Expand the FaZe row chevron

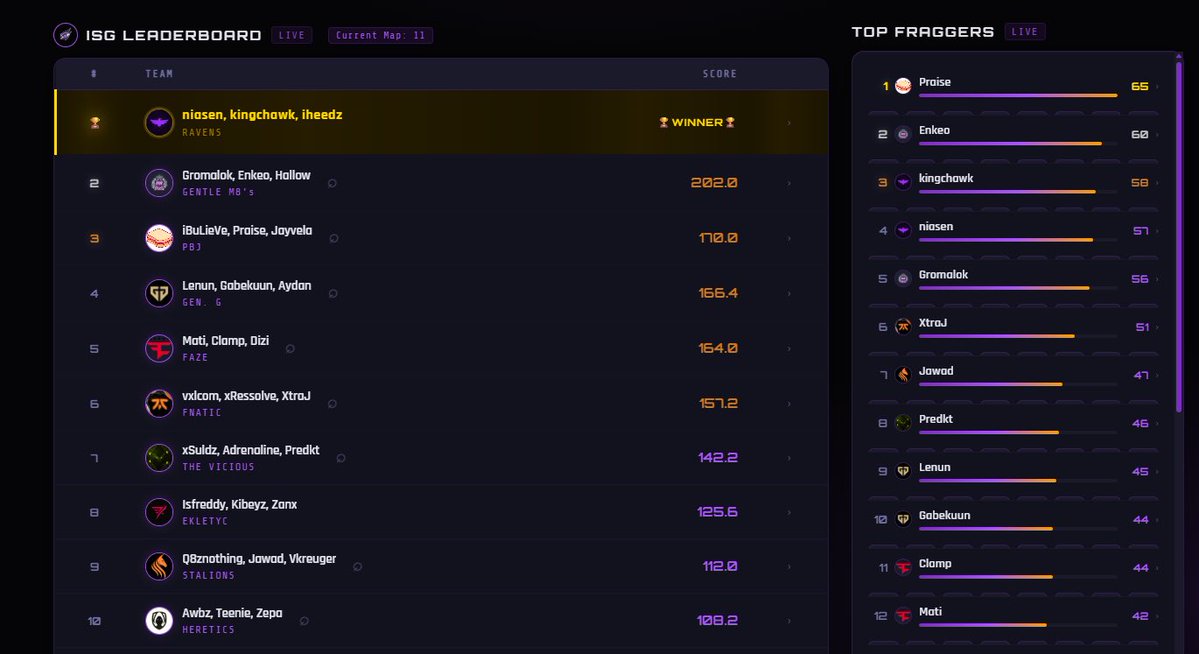[789, 348]
